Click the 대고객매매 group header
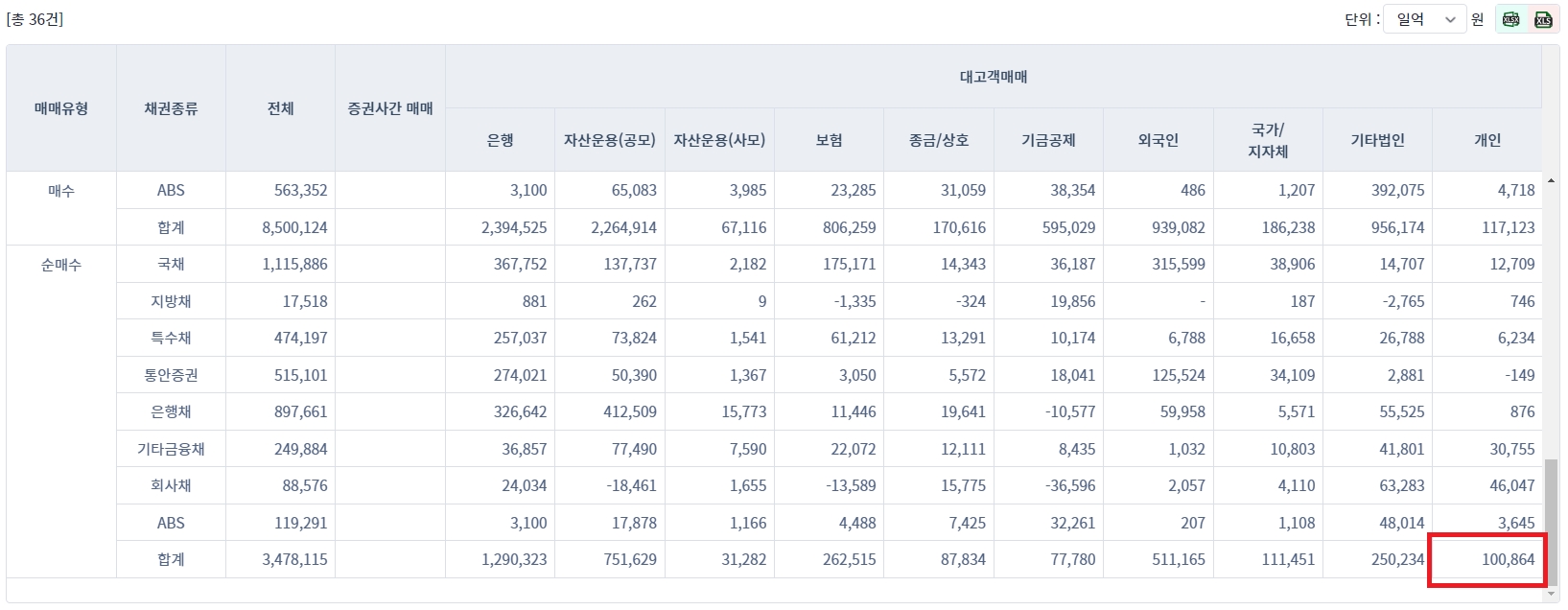Screen dimensions: 1568x610 994,77
